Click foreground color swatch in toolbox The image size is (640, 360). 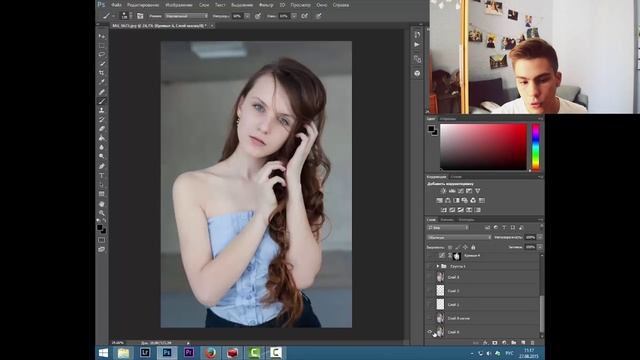coord(100,228)
